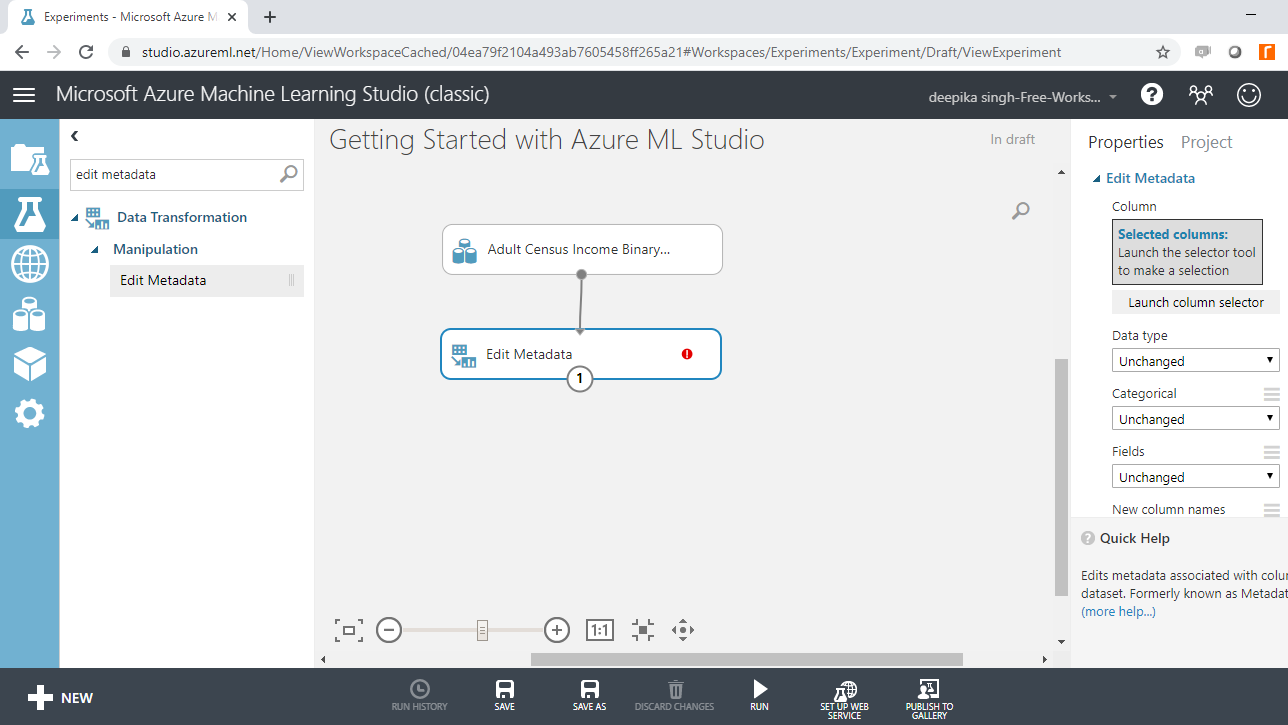Open Run History
This screenshot has height=725, width=1288.
[x=420, y=696]
